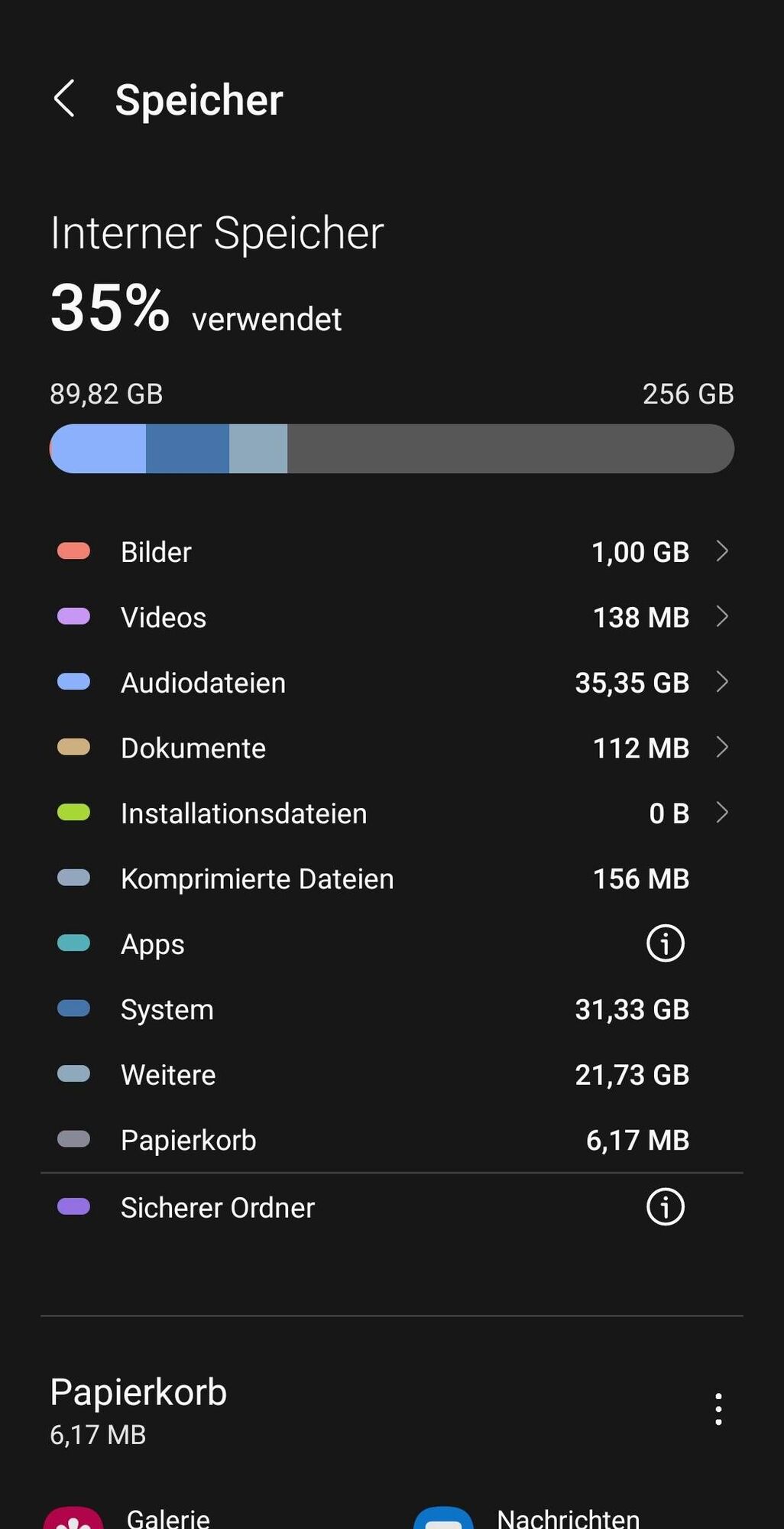Image resolution: width=784 pixels, height=1529 pixels.
Task: Tap the Apps info icon
Action: point(665,943)
